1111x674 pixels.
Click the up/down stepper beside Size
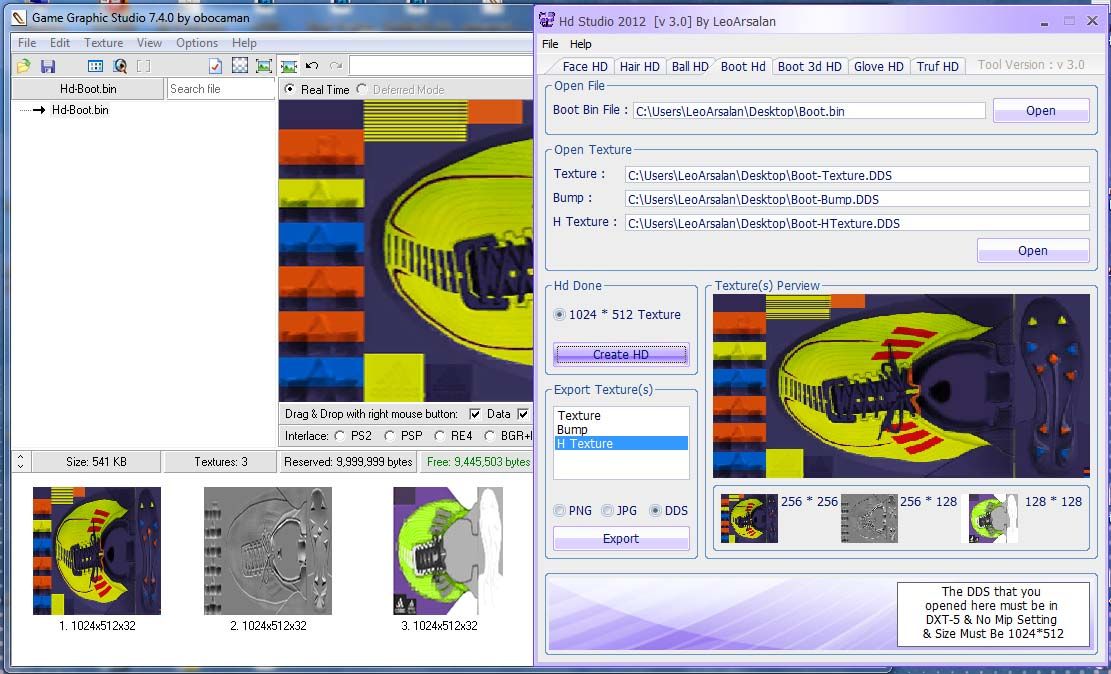21,462
